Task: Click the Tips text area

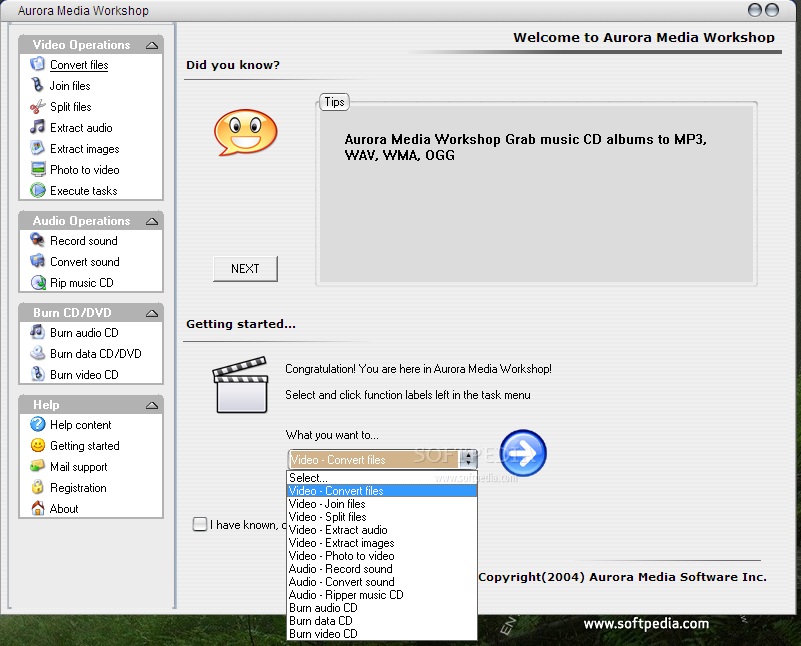Action: coord(536,193)
